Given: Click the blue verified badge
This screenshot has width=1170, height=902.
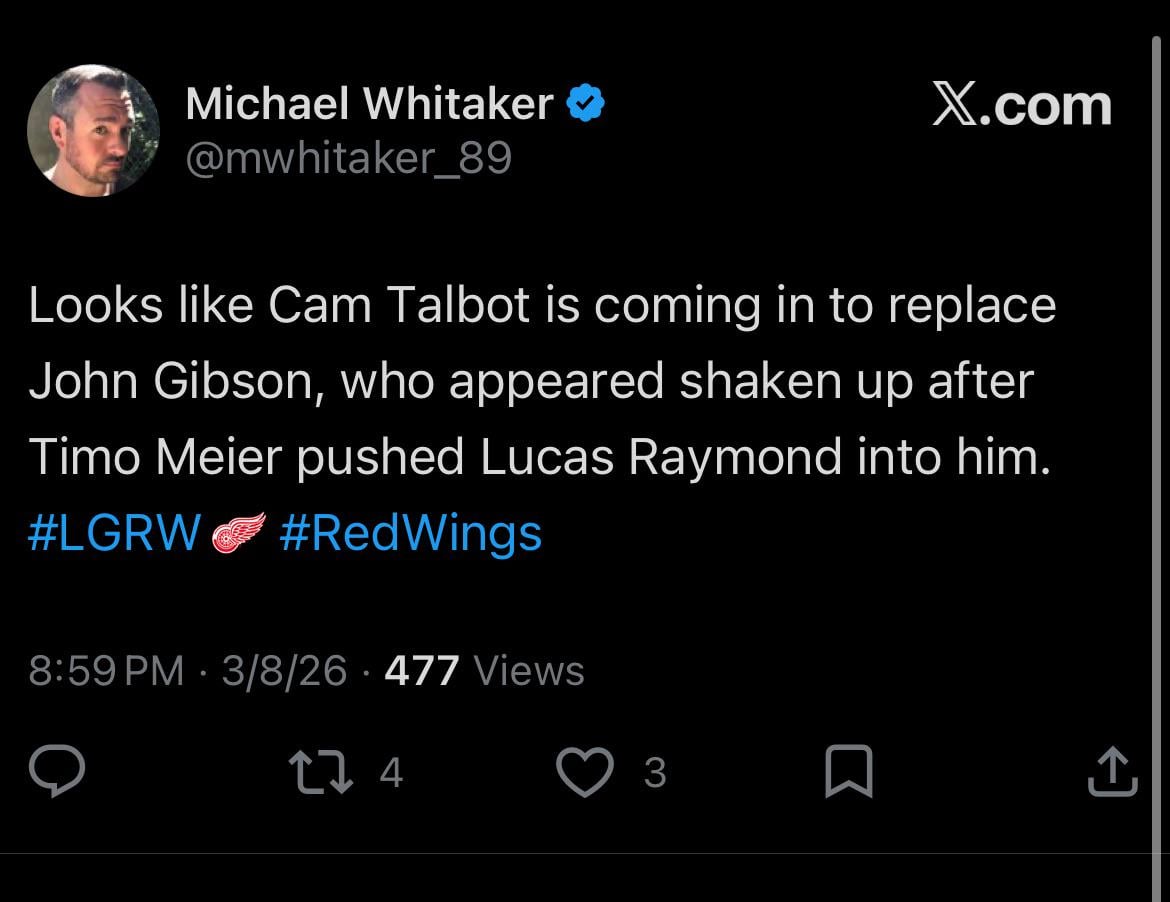Looking at the screenshot, I should coord(585,103).
